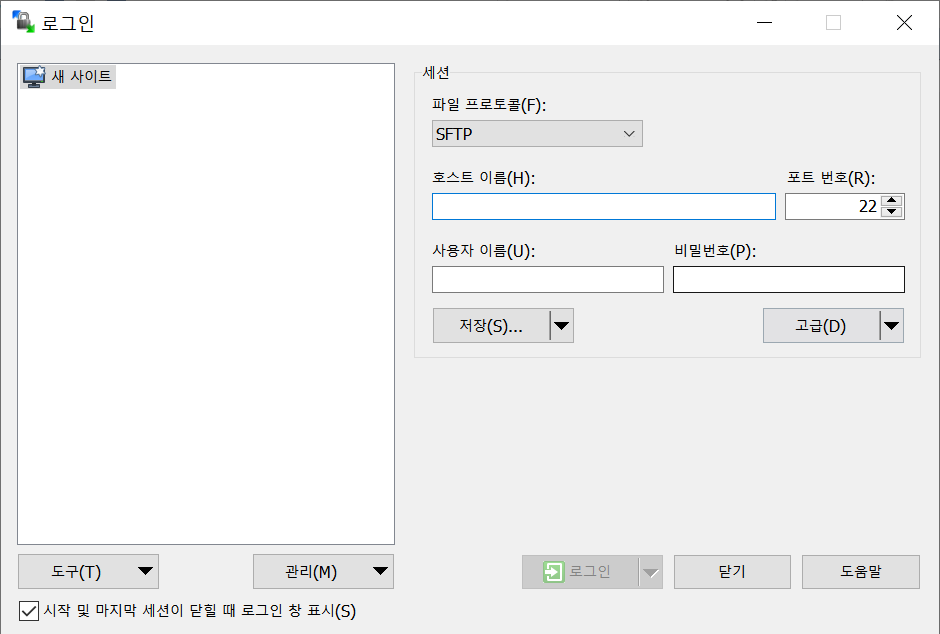The width and height of the screenshot is (940, 634).
Task: Select the 새 사이트 monitor icon
Action: (34, 77)
